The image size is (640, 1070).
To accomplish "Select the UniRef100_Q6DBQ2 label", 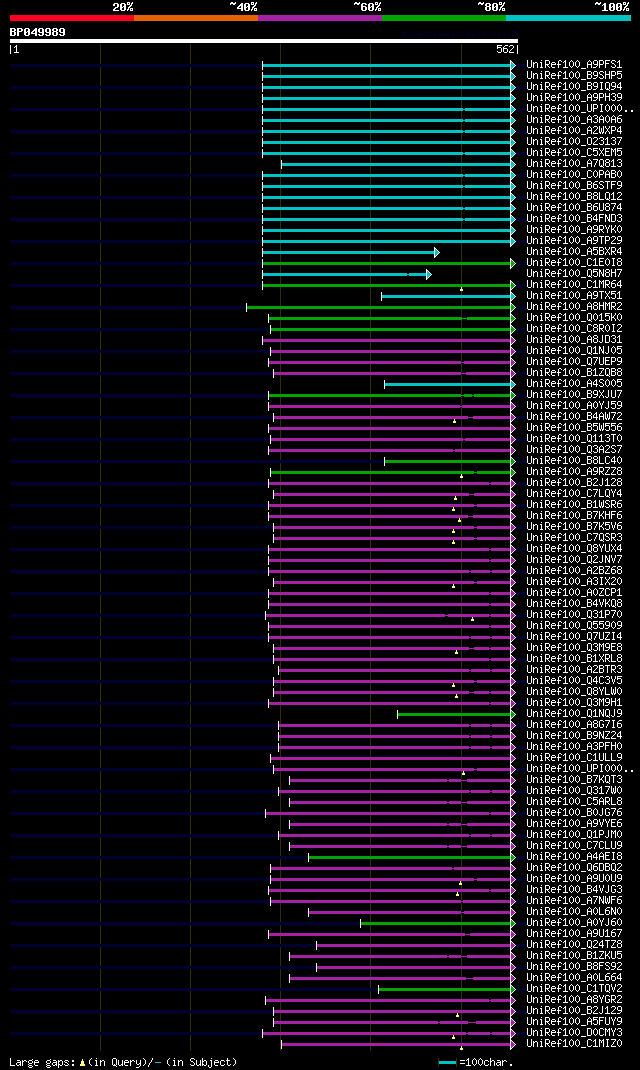I will coord(574,868).
